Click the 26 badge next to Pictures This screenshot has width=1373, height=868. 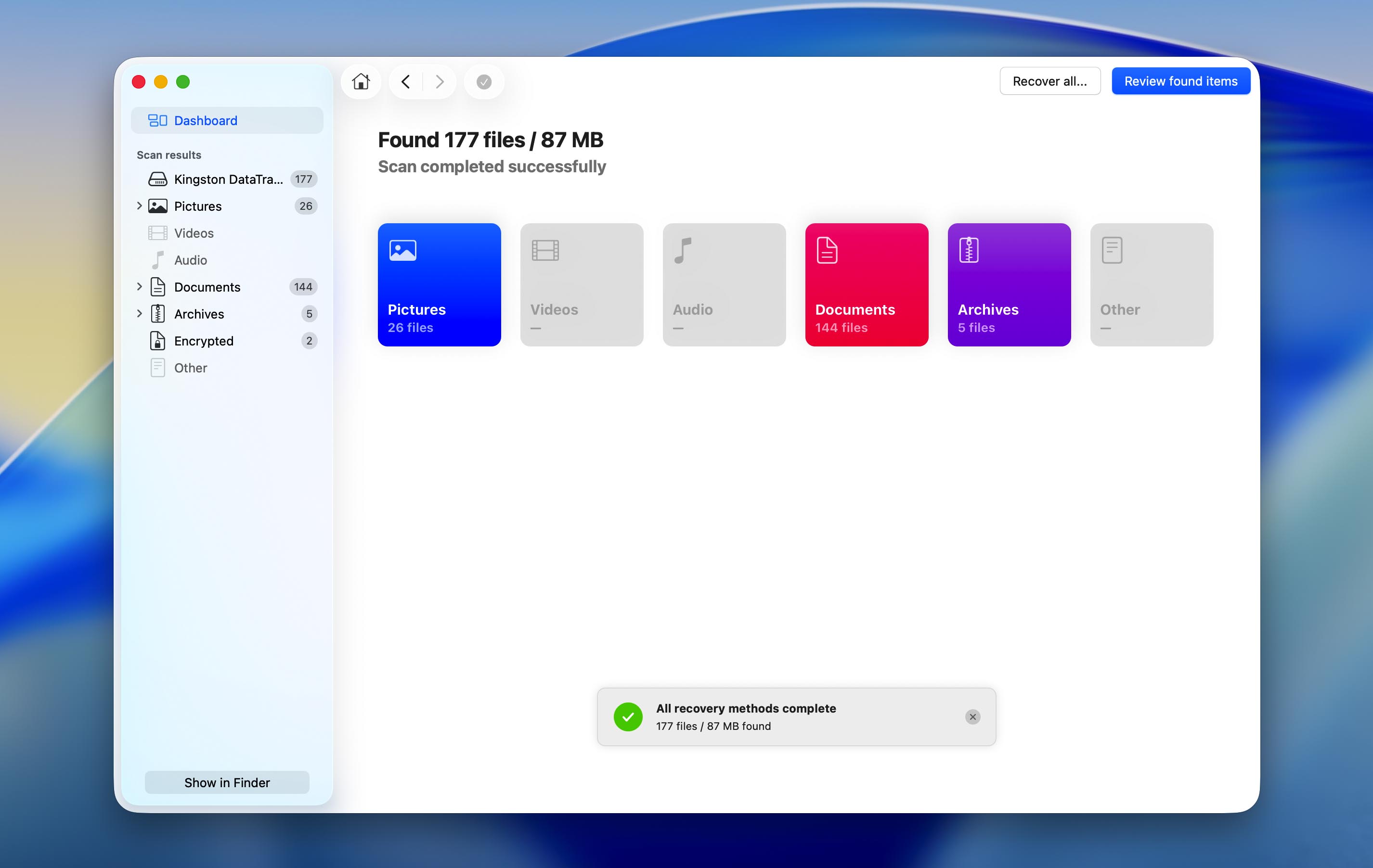pyautogui.click(x=306, y=206)
